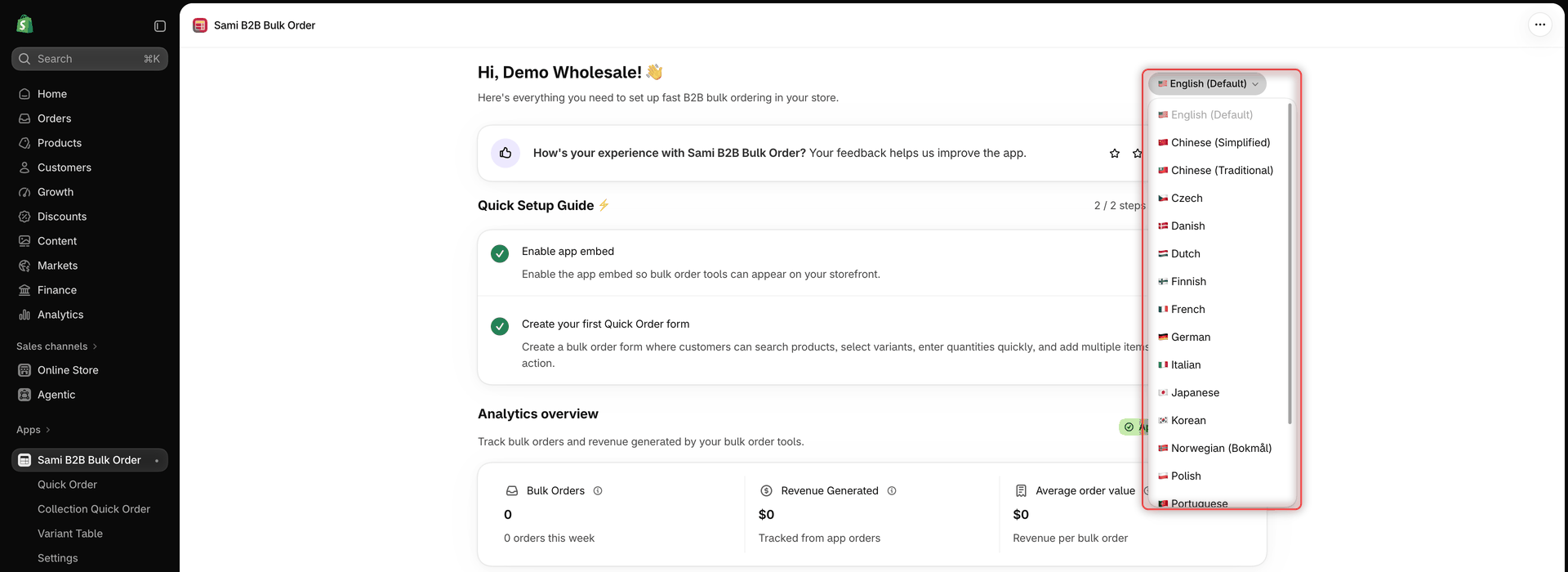1568x572 pixels.
Task: Open the Quick Order sub-page
Action: (x=67, y=485)
